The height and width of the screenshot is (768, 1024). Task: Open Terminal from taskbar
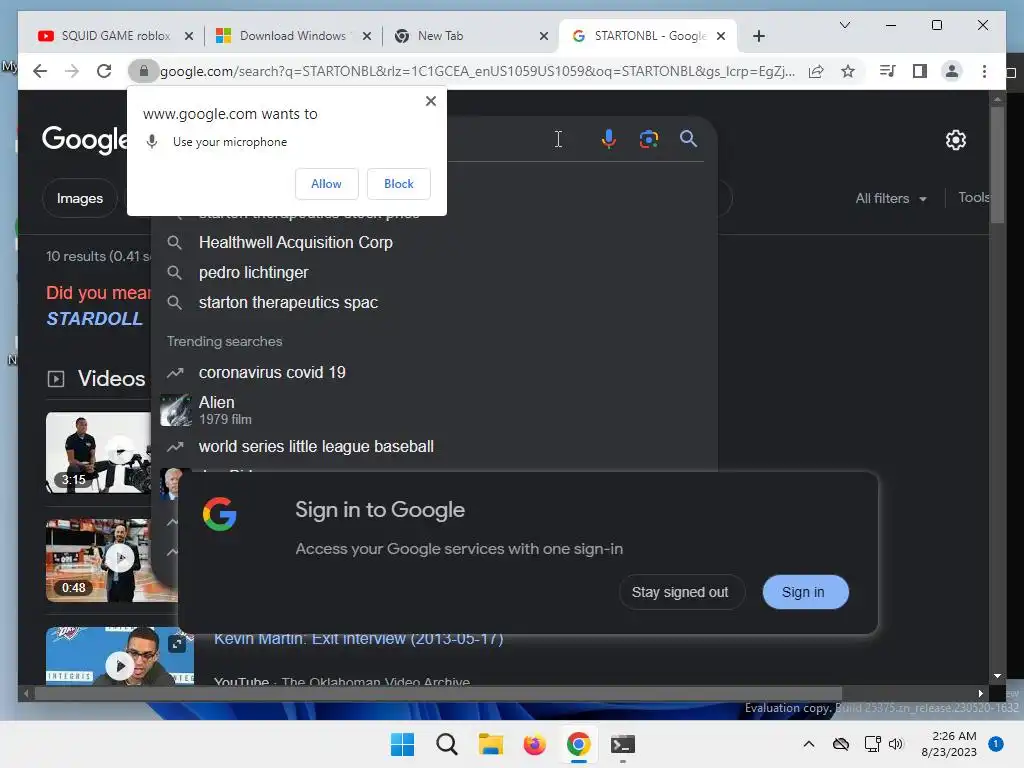tap(622, 744)
